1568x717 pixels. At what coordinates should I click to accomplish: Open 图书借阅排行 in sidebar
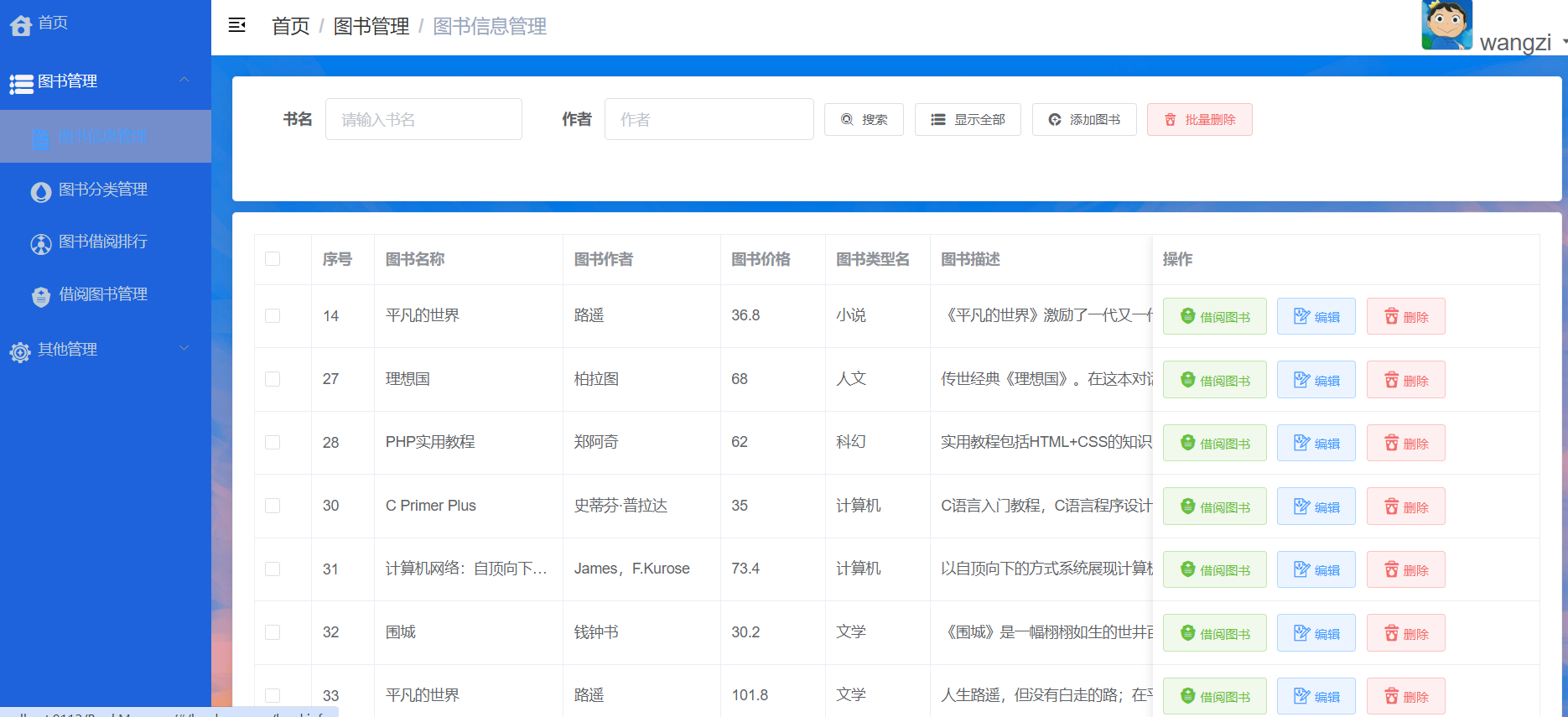(x=106, y=242)
